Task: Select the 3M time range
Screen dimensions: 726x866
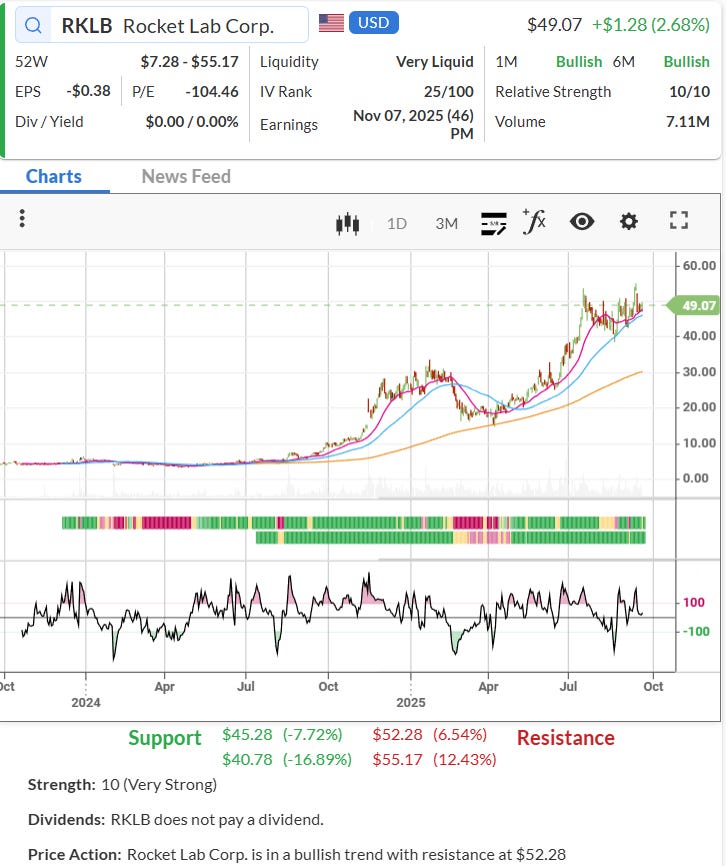Action: [446, 224]
